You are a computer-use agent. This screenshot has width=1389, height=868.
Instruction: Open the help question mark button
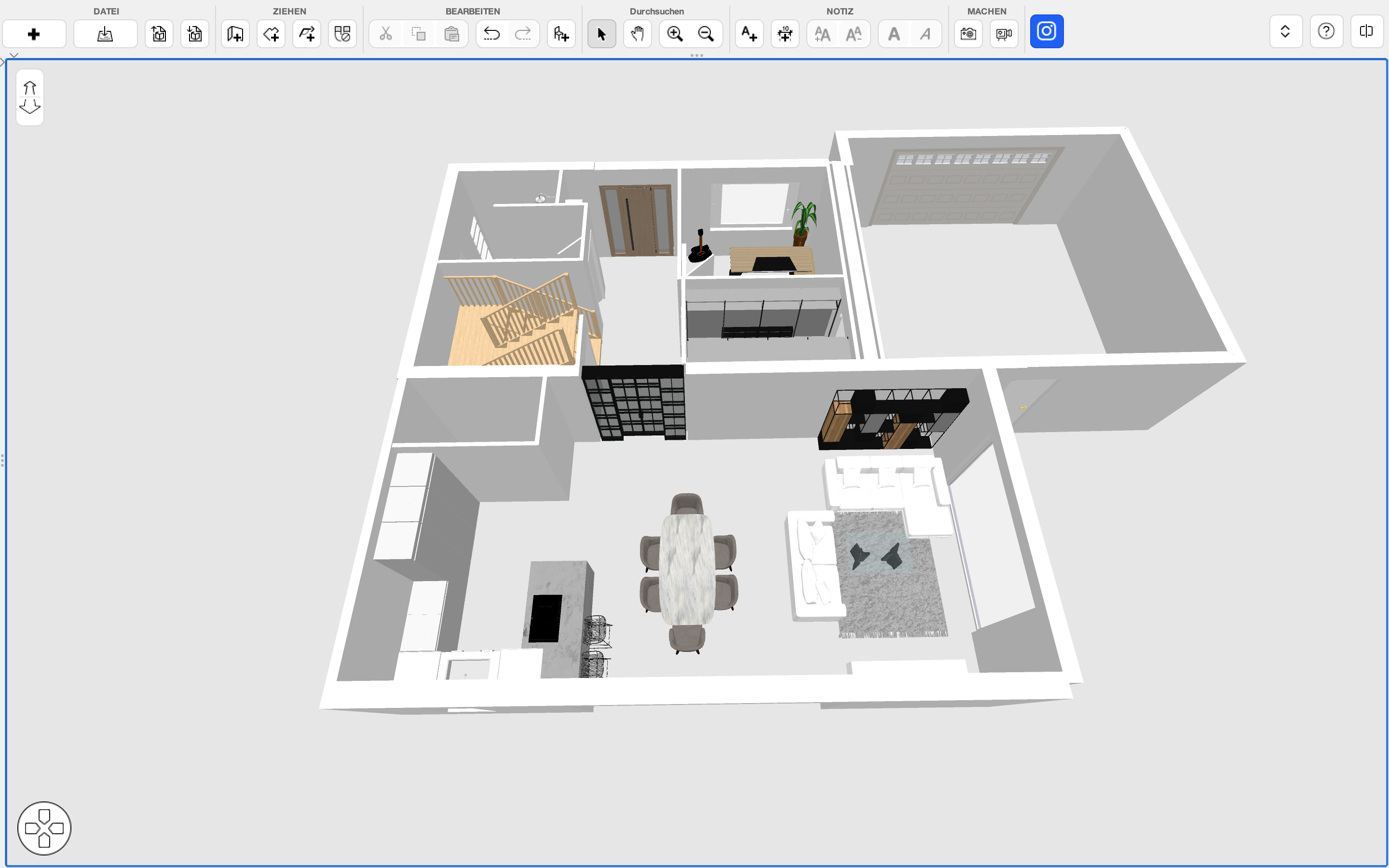(1326, 31)
